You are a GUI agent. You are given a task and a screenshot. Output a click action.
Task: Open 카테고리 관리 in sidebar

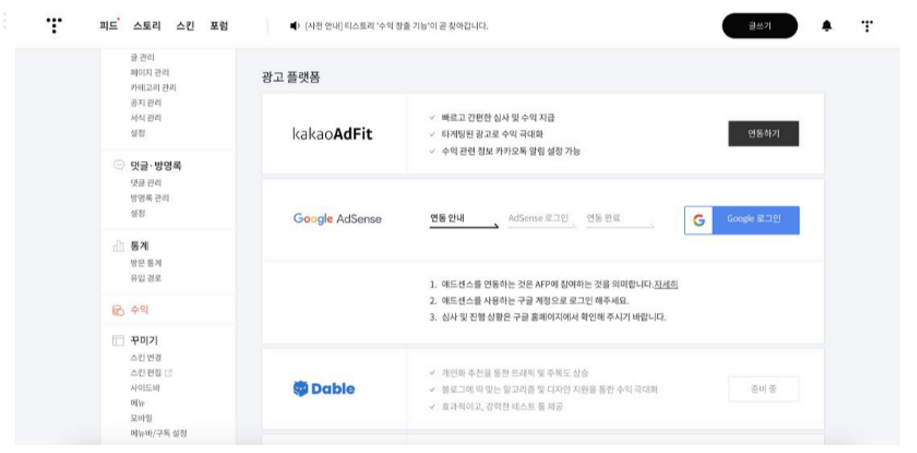[x=153, y=88]
